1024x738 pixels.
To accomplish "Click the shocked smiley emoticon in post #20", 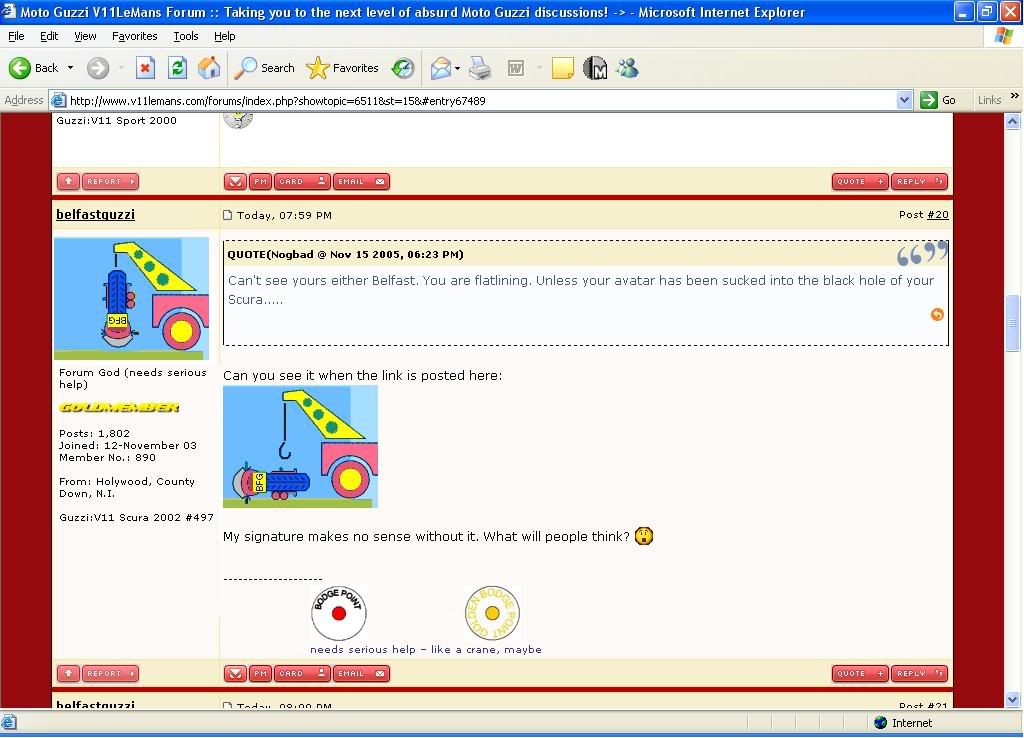I will (x=644, y=536).
